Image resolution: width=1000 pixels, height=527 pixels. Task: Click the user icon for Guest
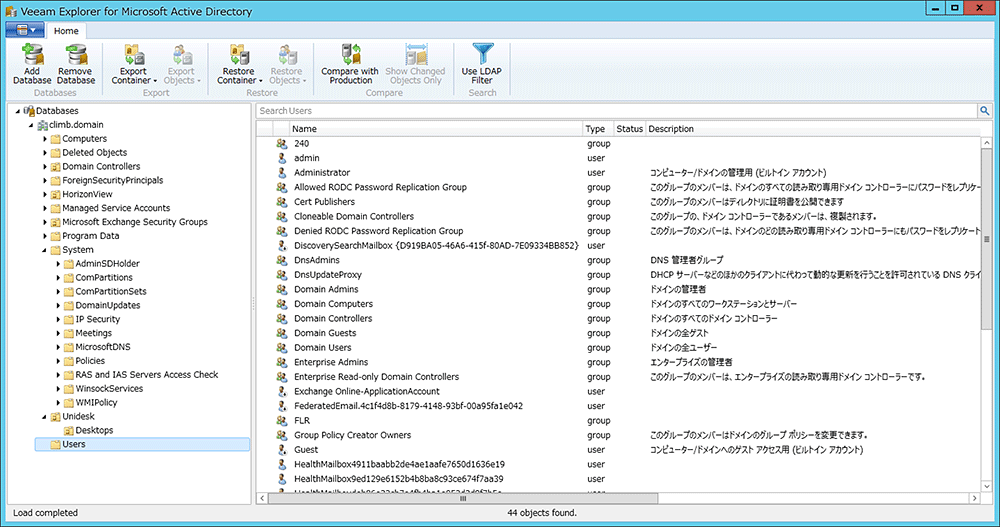(x=282, y=450)
